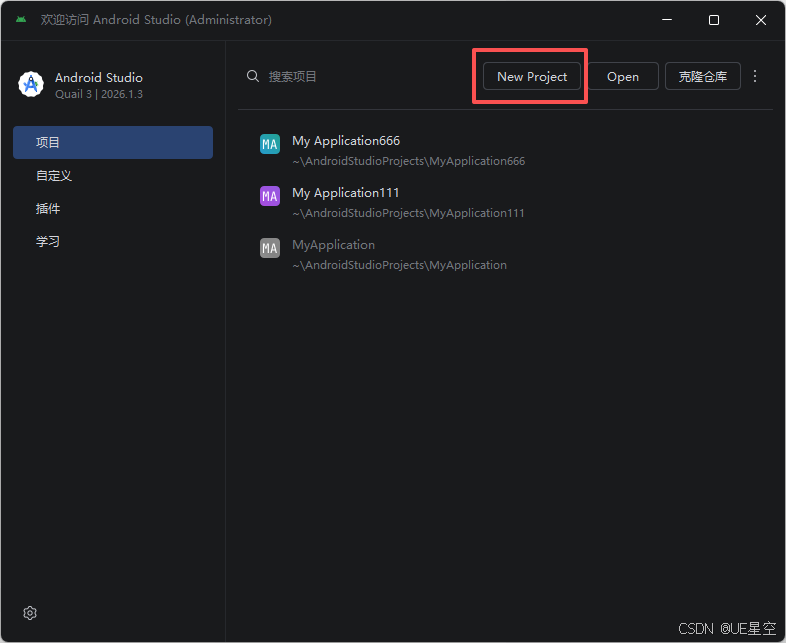Click the Android Studio name label

point(99,78)
